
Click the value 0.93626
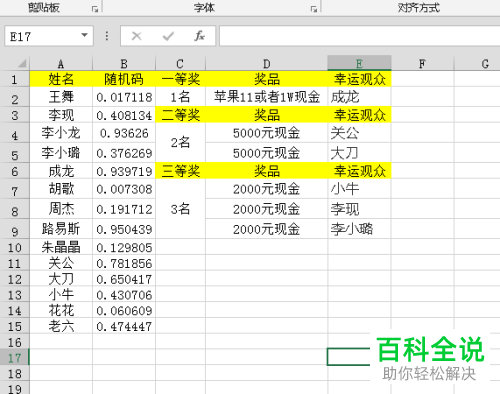124,133
